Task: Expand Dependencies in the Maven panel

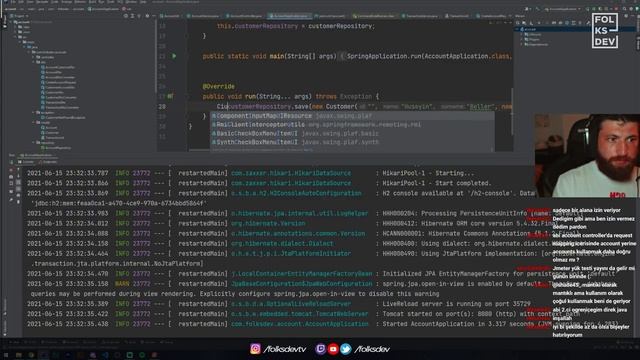Action: 522,44
